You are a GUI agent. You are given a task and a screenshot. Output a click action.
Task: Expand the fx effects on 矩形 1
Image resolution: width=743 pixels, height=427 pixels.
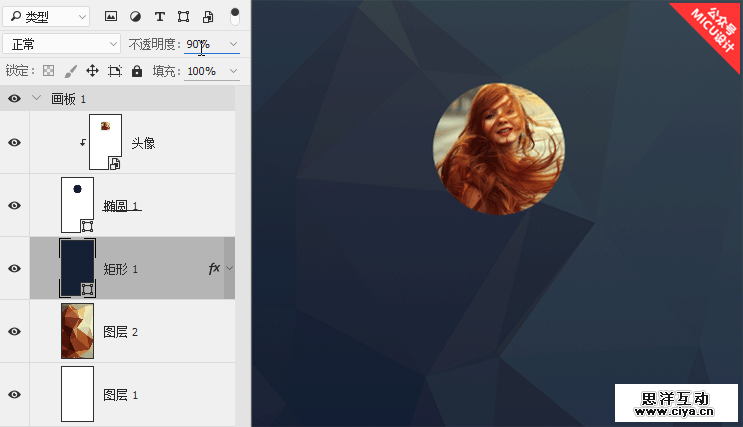[230, 268]
